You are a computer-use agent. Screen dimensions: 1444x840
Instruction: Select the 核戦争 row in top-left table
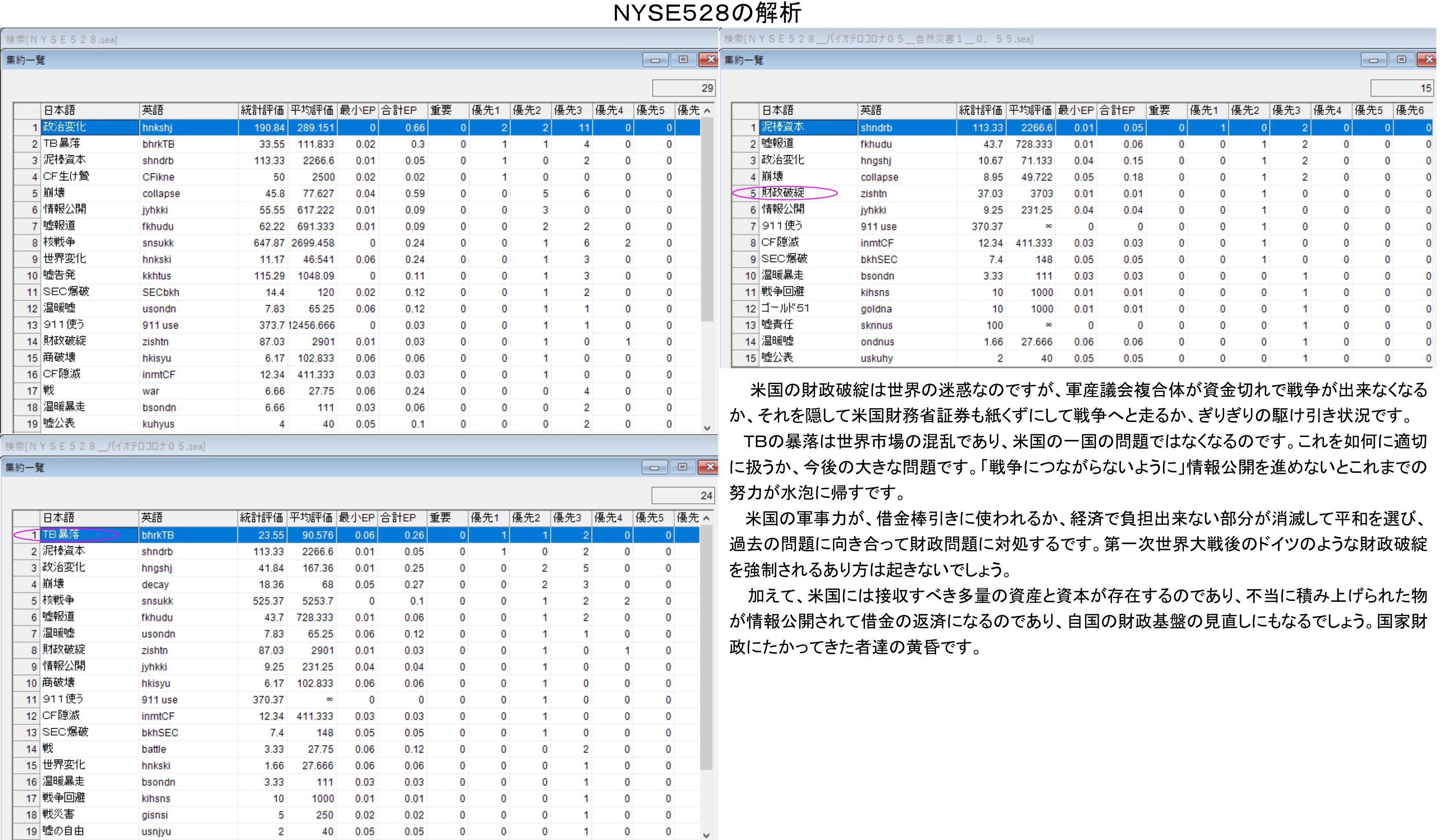(60, 243)
